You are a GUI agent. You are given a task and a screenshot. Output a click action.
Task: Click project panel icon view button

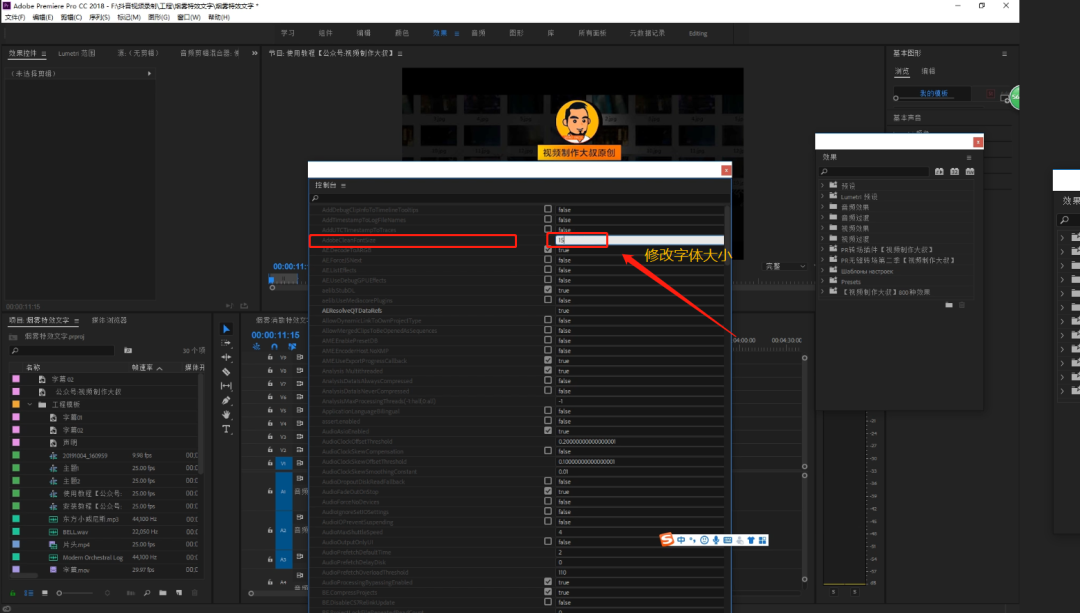pyautogui.click(x=45, y=593)
